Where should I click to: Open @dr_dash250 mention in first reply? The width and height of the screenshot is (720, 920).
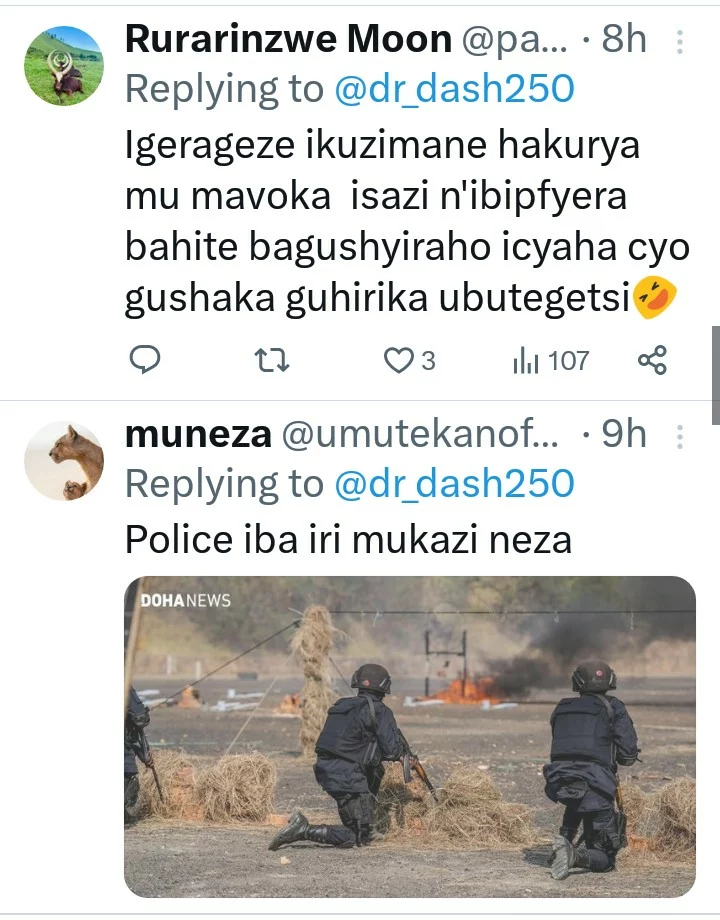[454, 89]
